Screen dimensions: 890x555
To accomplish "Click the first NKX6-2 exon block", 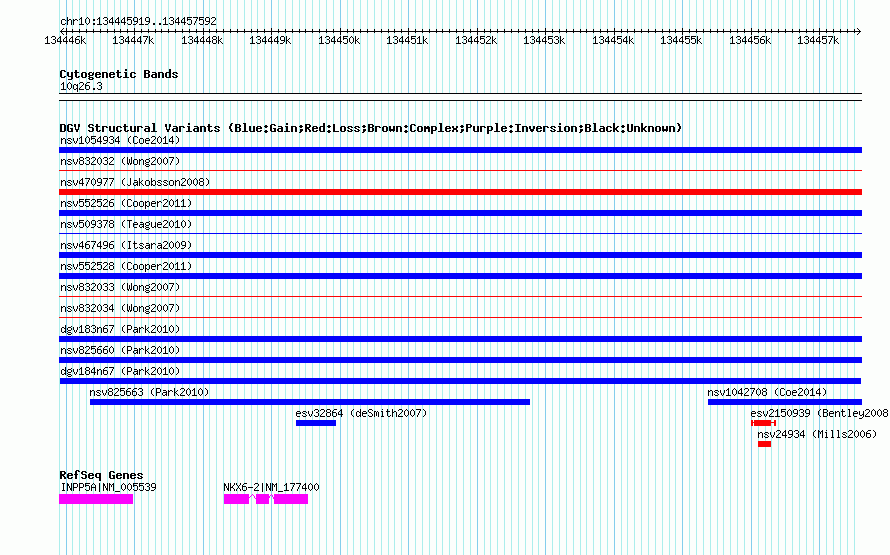I will tap(236, 499).
